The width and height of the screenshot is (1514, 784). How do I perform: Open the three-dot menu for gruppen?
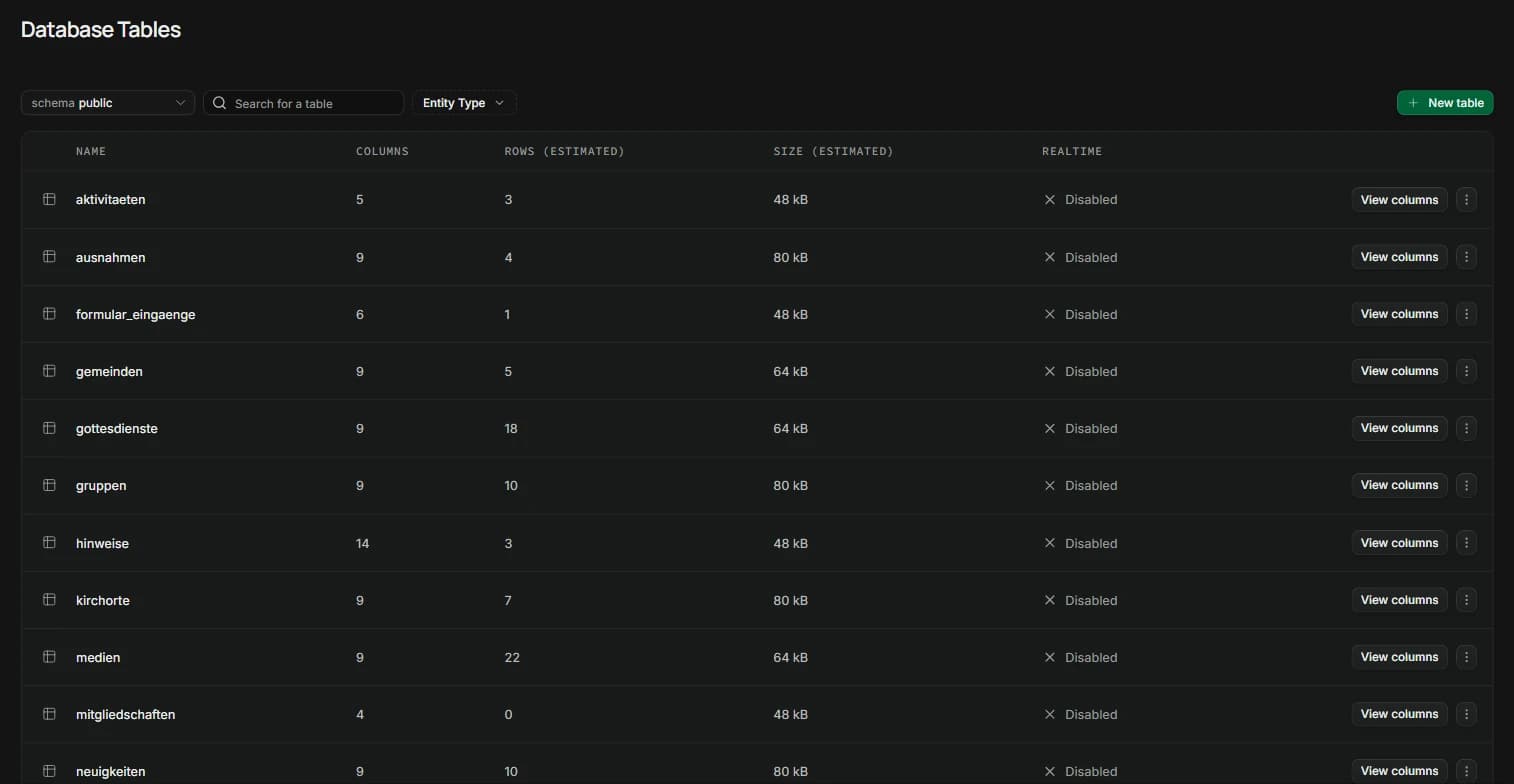pos(1467,485)
